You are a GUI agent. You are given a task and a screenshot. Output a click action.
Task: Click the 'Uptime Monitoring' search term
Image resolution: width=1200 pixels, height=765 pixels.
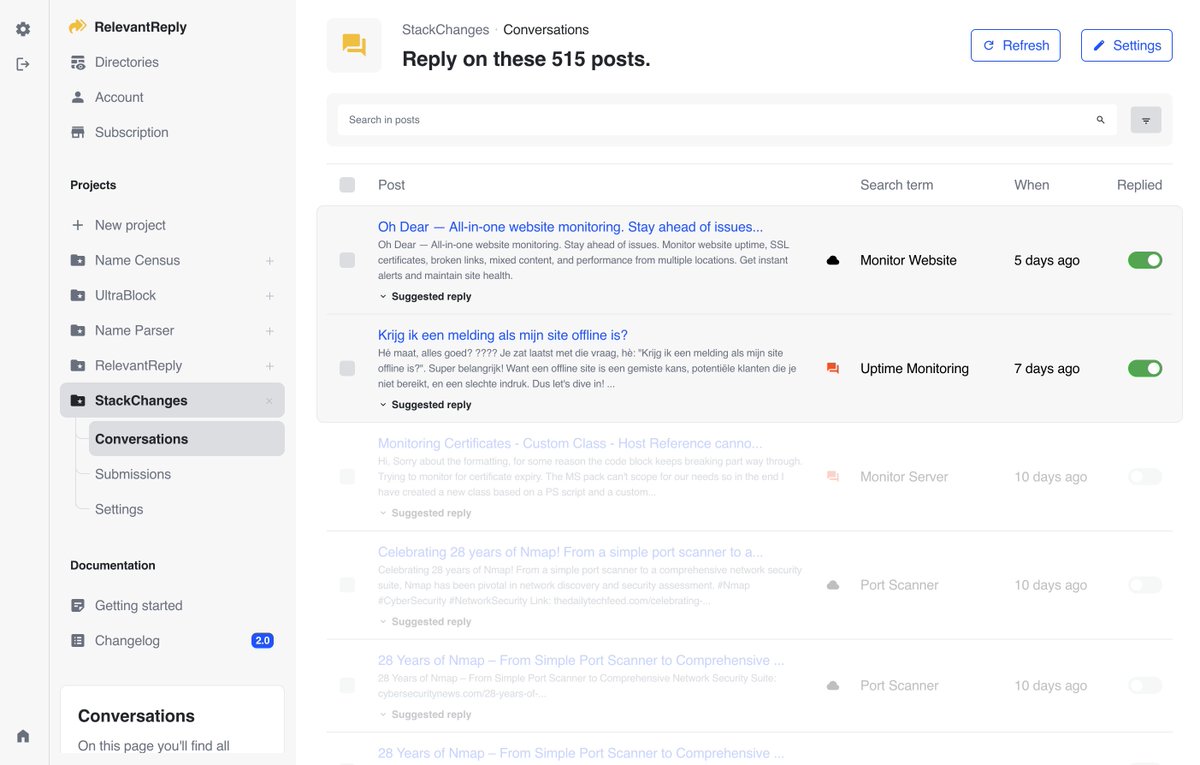914,369
